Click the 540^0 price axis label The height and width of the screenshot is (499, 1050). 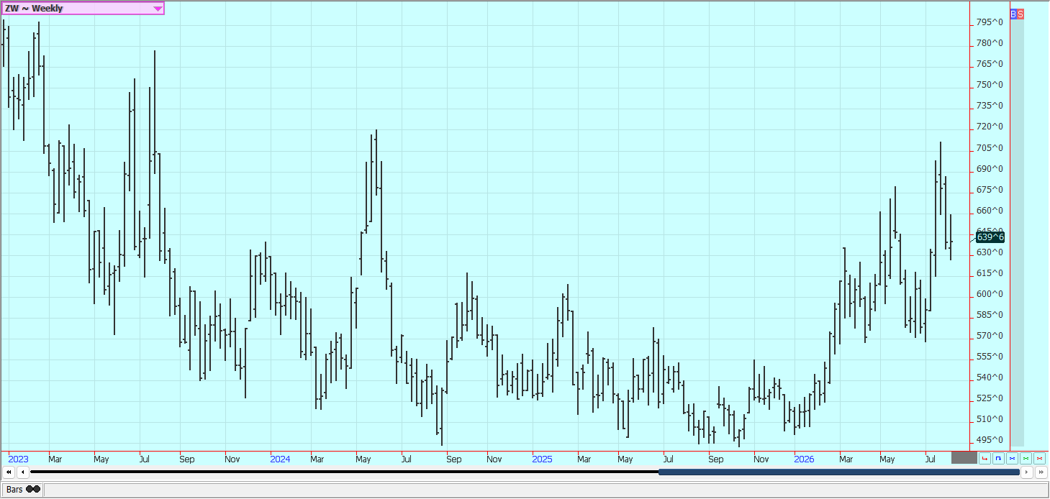990,377
